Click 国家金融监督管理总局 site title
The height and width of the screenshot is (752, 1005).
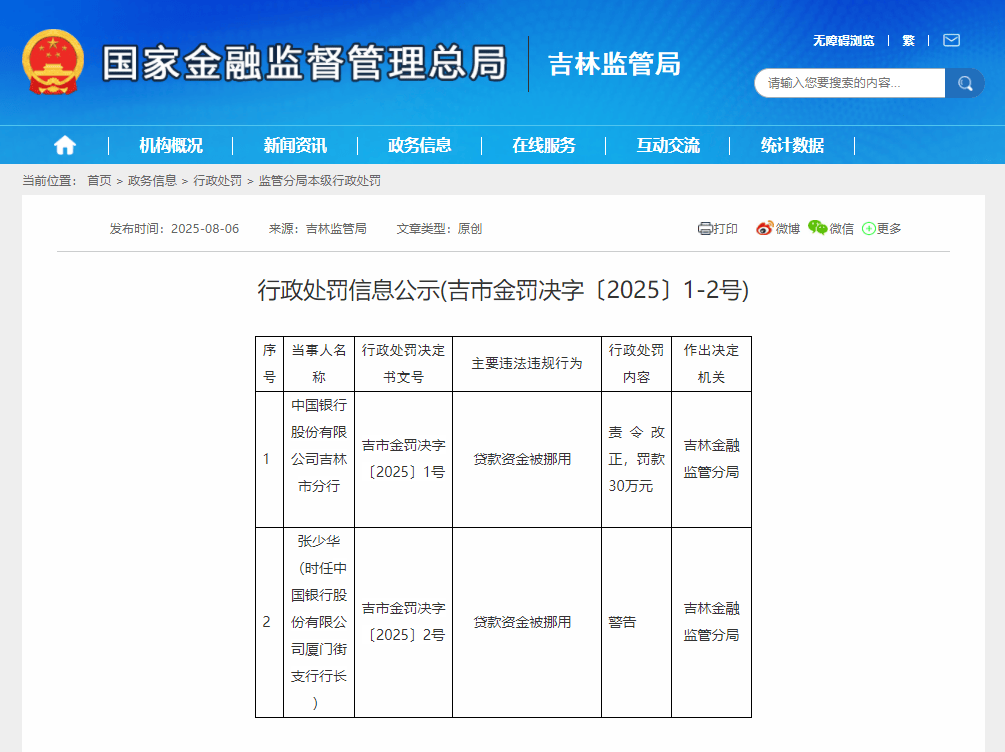[x=304, y=63]
